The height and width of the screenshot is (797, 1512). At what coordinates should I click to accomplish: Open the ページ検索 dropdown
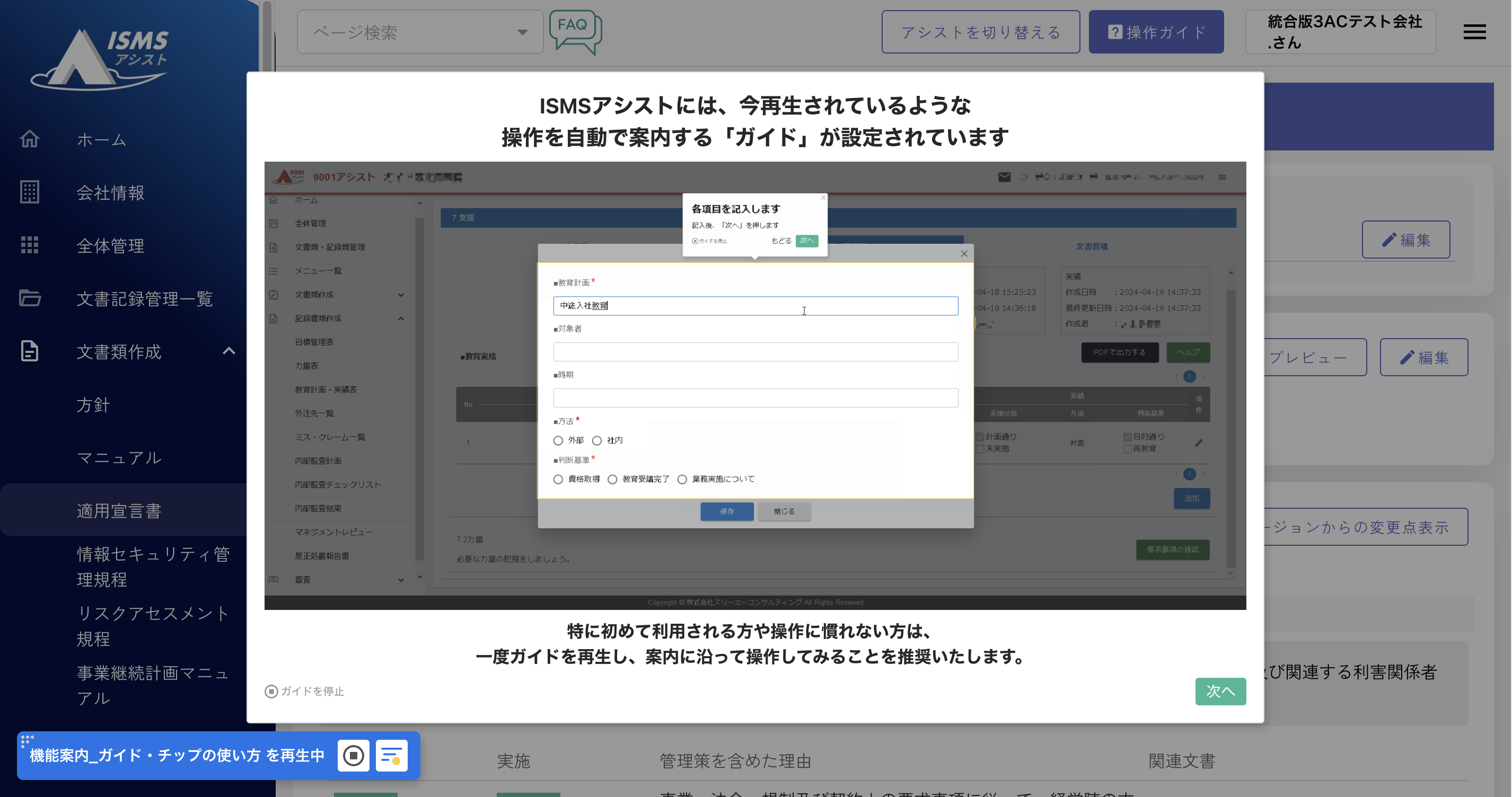point(420,32)
